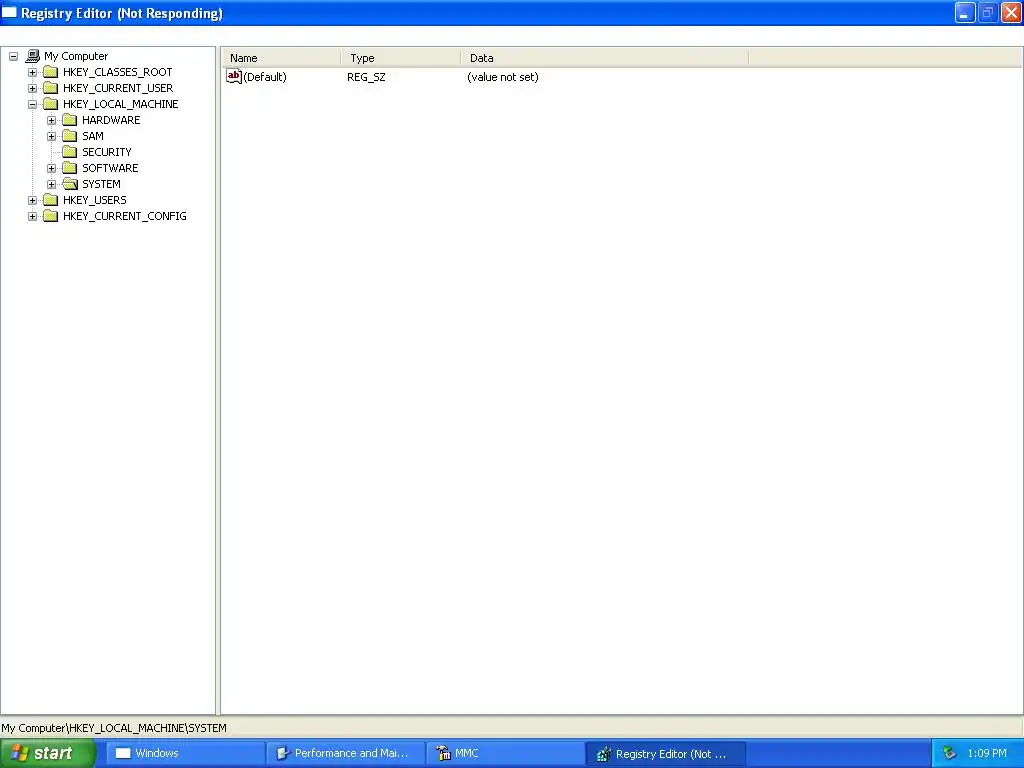Expand the HKEY_CLASSES_ROOT key
Viewport: 1024px width, 768px height.
coord(32,72)
